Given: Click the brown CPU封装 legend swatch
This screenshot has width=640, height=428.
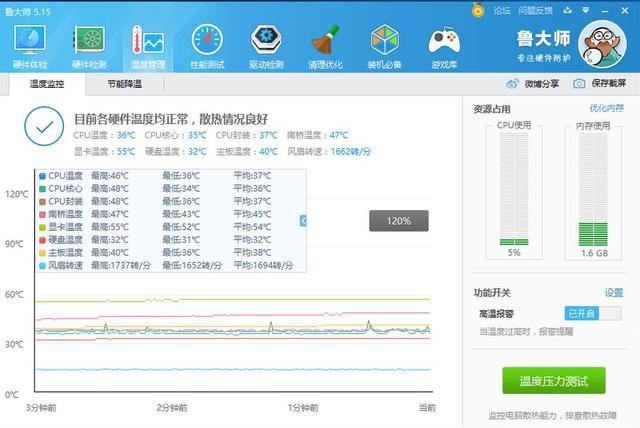Looking at the screenshot, I should click(x=42, y=202).
